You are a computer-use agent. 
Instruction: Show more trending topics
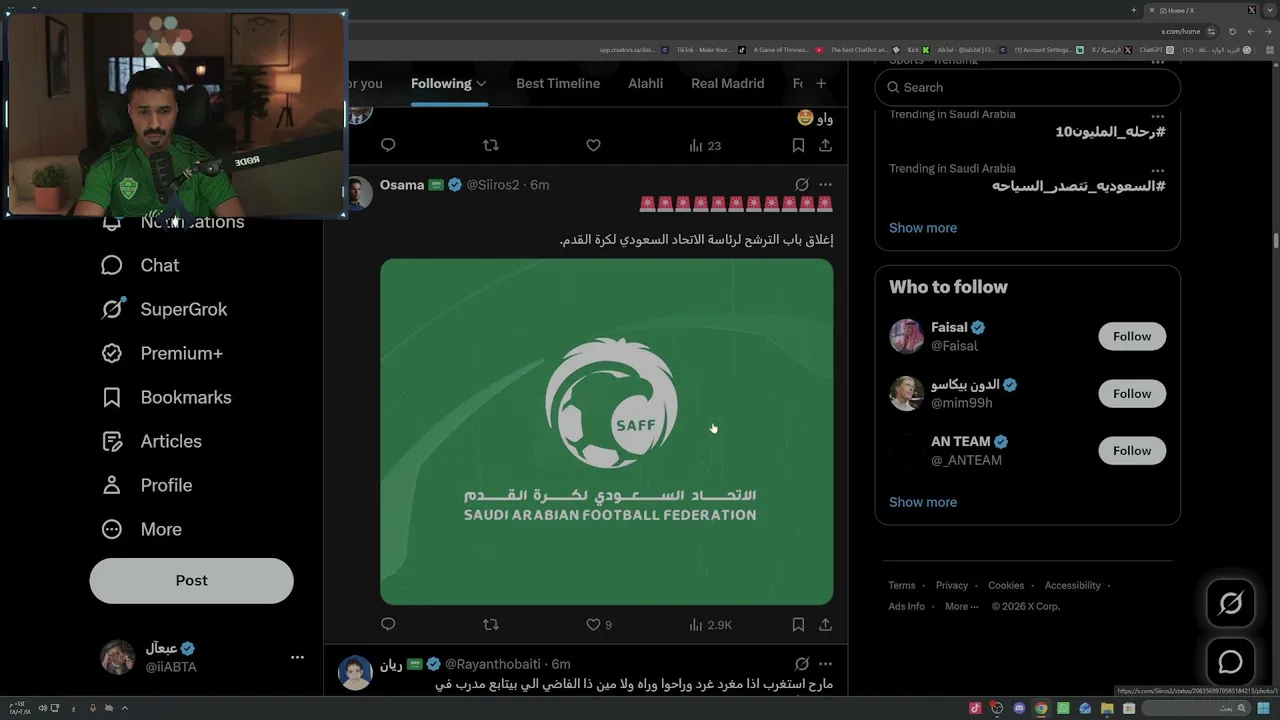coord(923,227)
